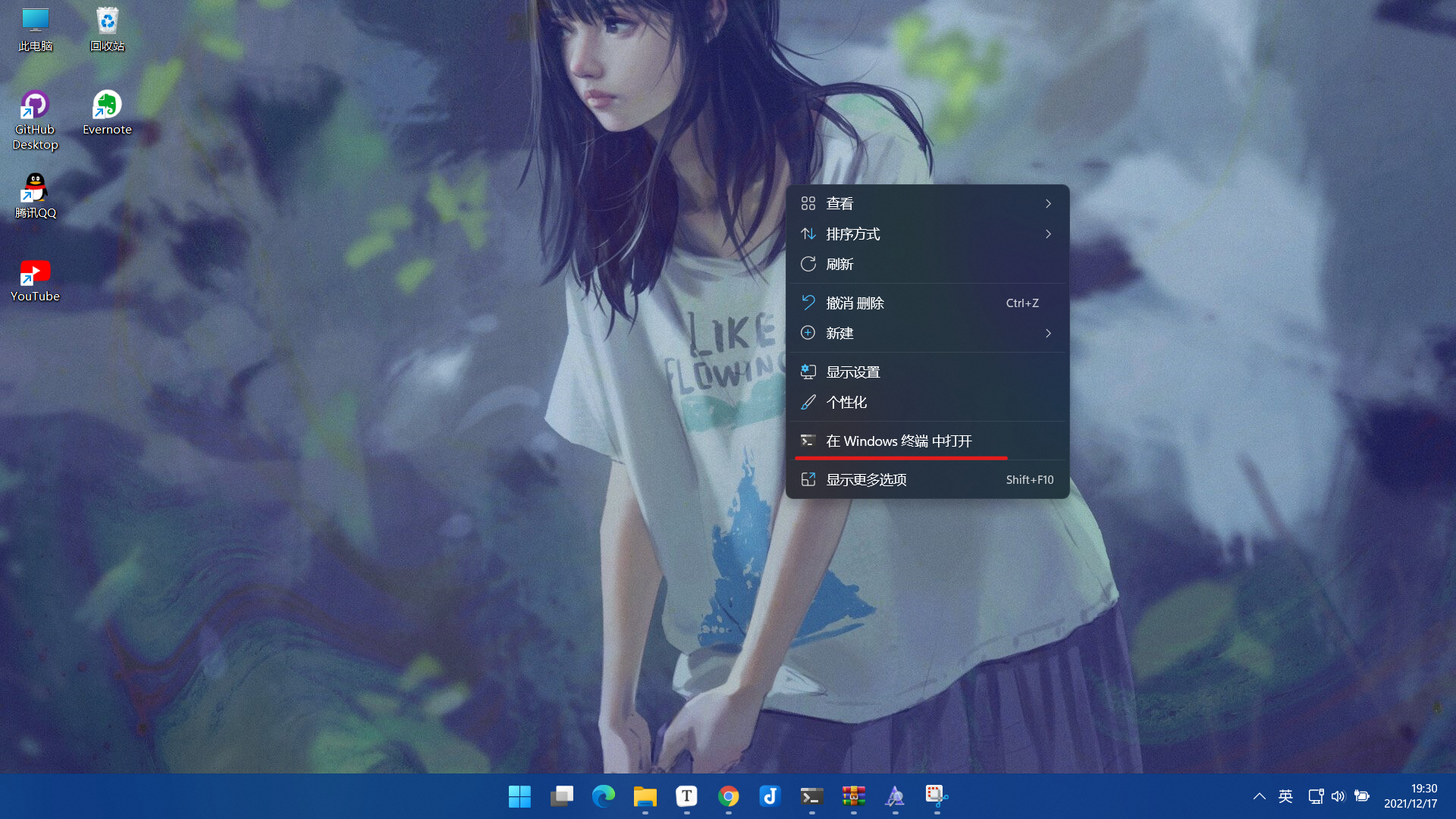This screenshot has height=819, width=1456.
Task: Show hidden tray icons chevron
Action: (1259, 796)
